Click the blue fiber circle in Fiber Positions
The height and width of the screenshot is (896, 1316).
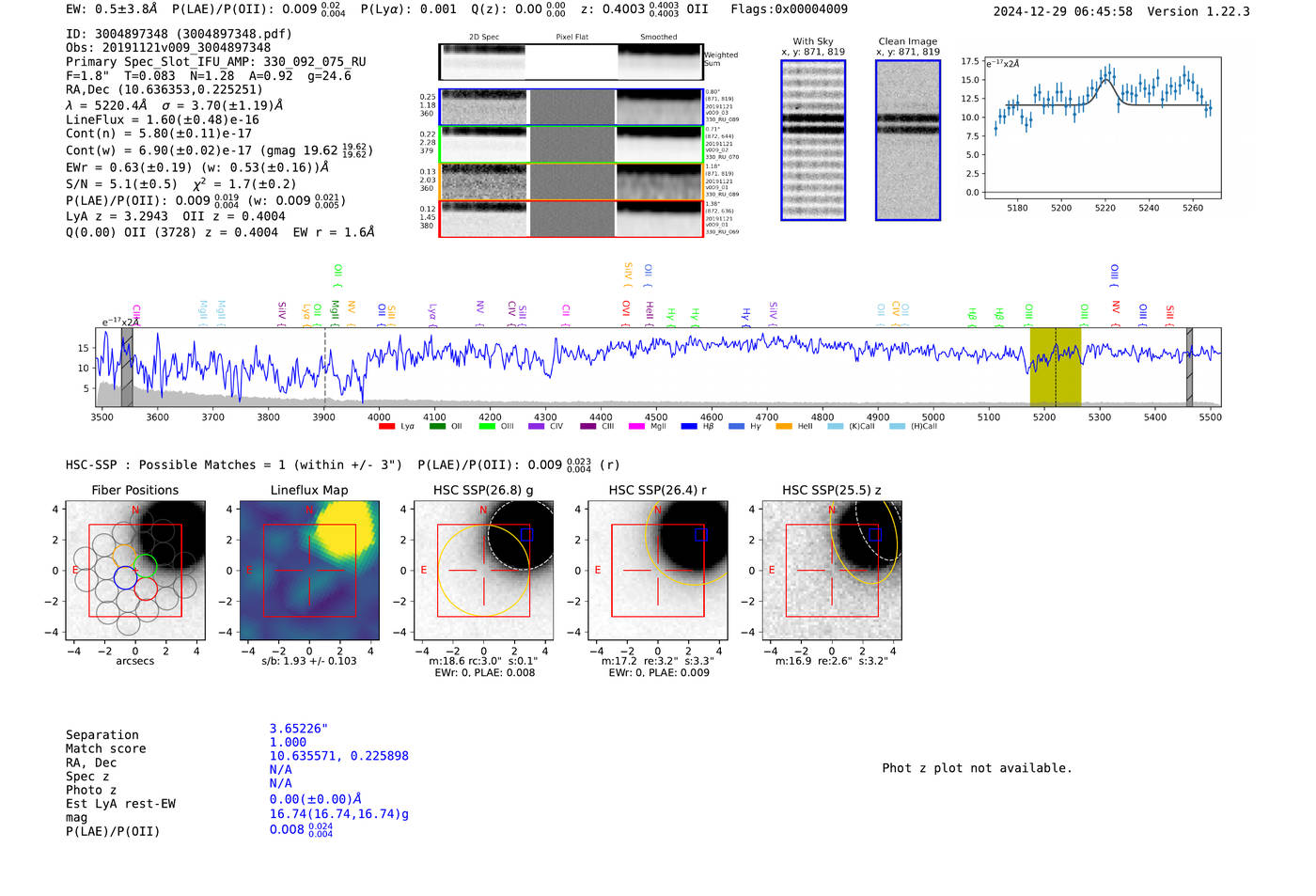(125, 577)
